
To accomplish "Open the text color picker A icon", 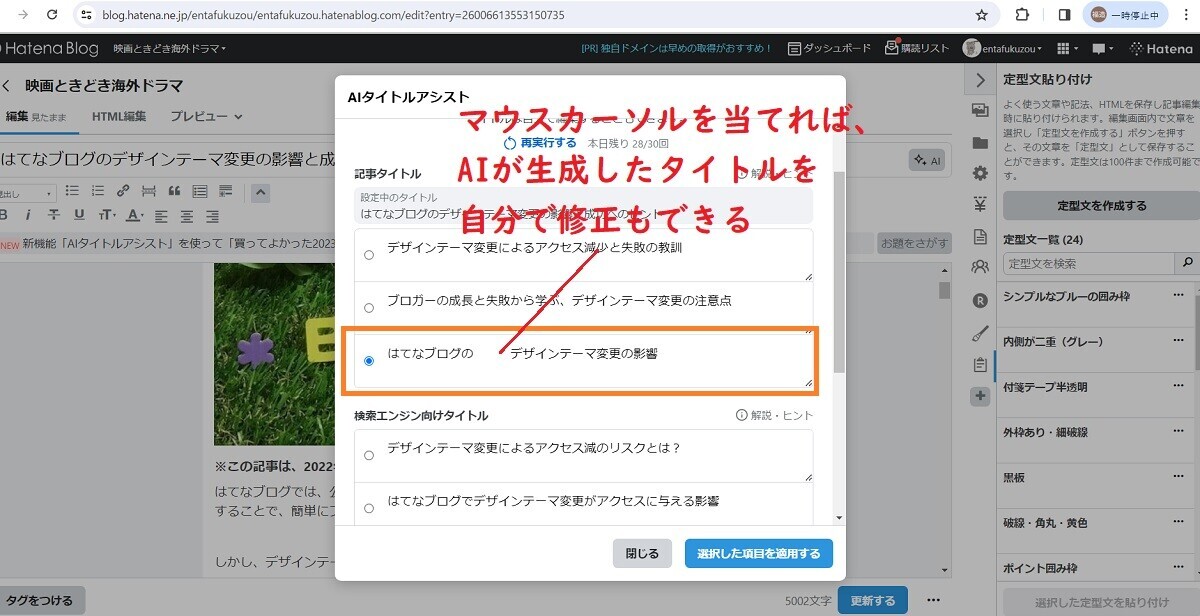I will coord(133,213).
